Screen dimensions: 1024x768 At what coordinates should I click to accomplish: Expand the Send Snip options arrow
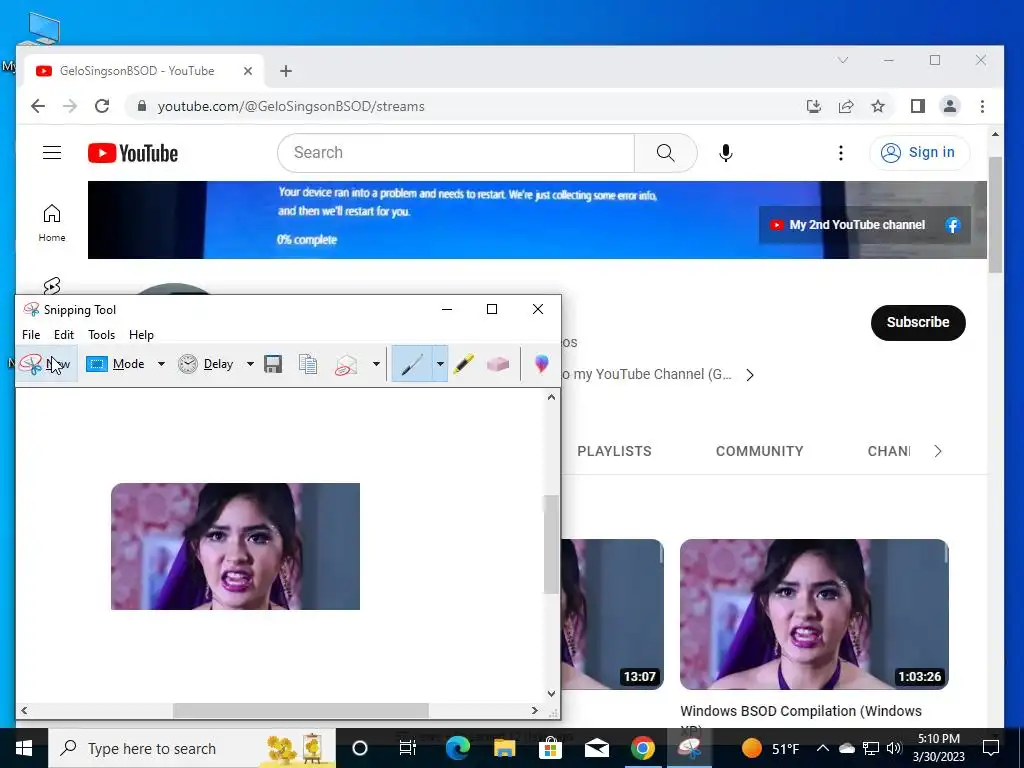pos(376,364)
